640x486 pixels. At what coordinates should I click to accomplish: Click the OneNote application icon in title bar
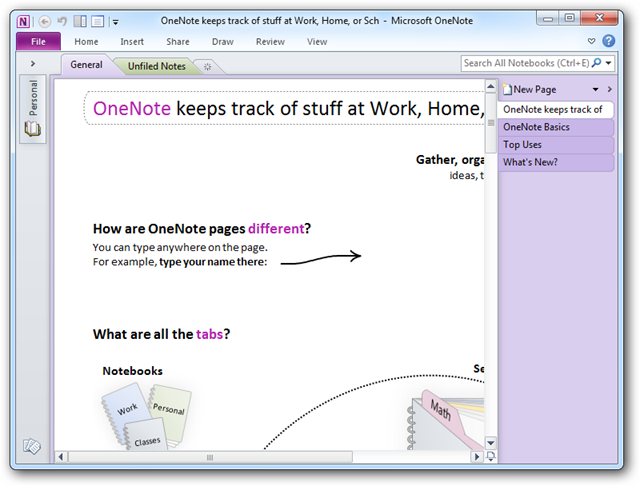click(x=23, y=21)
